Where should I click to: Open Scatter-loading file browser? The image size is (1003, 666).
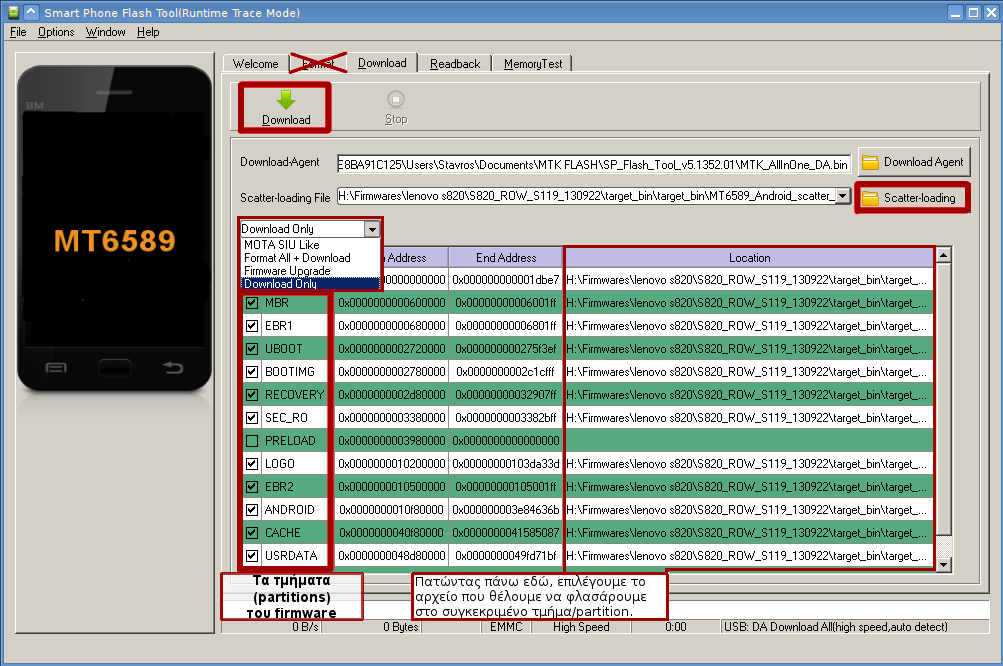click(912, 198)
